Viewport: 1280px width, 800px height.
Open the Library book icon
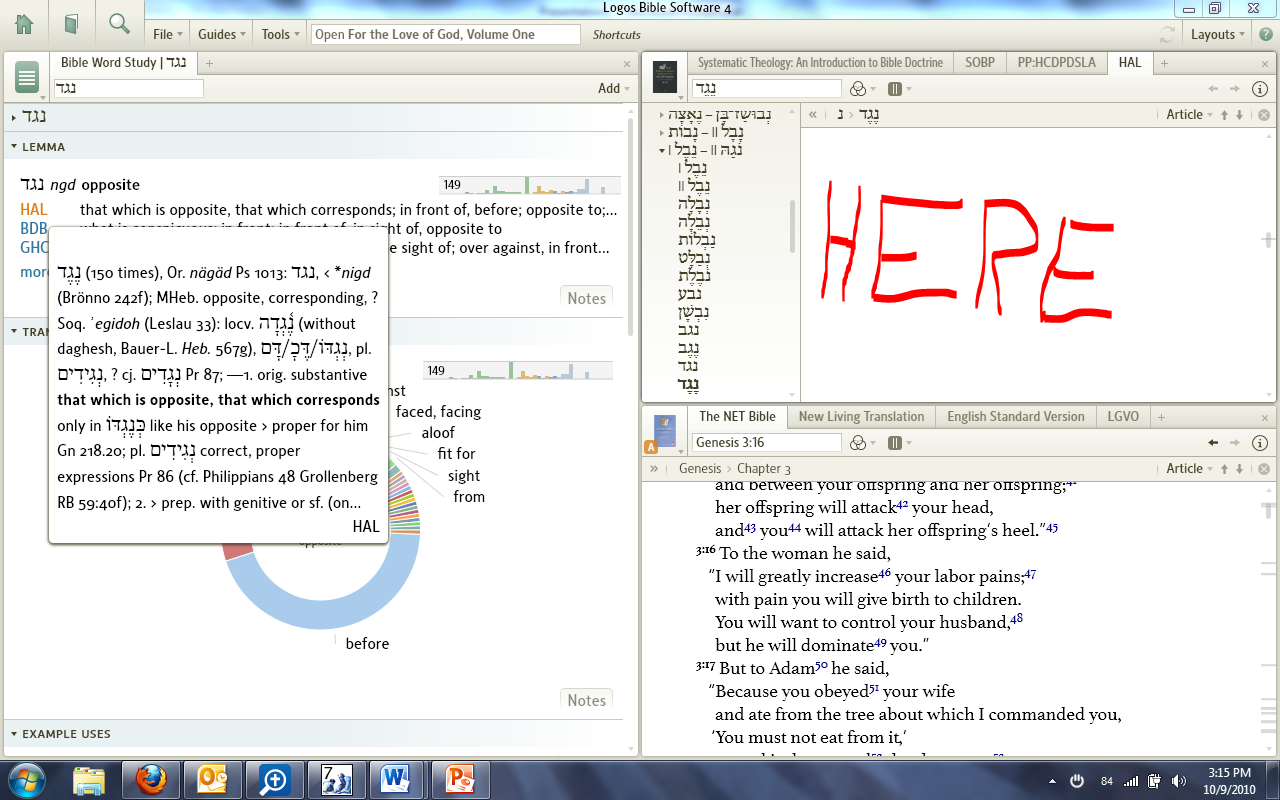[71, 23]
